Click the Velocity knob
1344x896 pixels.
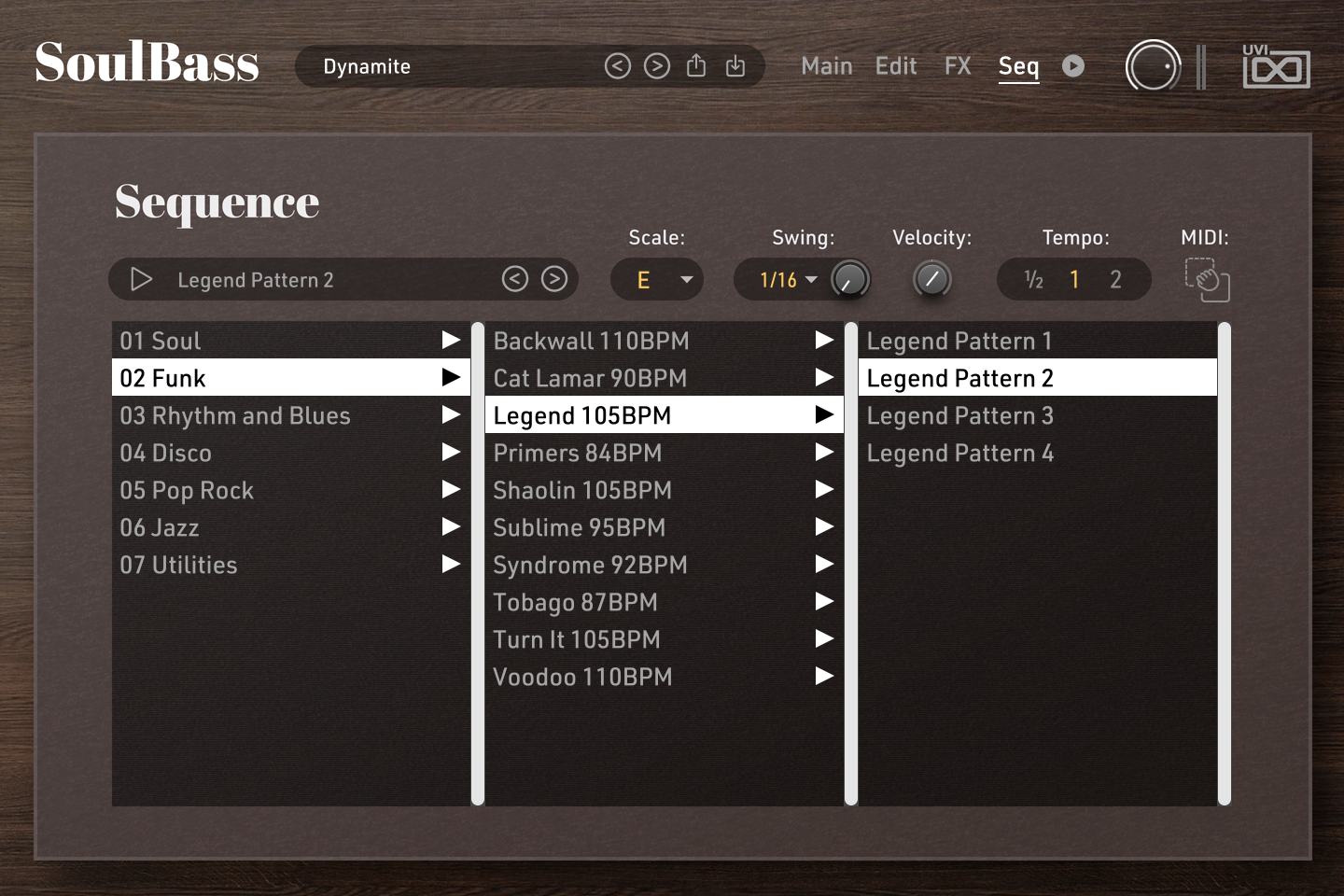tap(931, 279)
